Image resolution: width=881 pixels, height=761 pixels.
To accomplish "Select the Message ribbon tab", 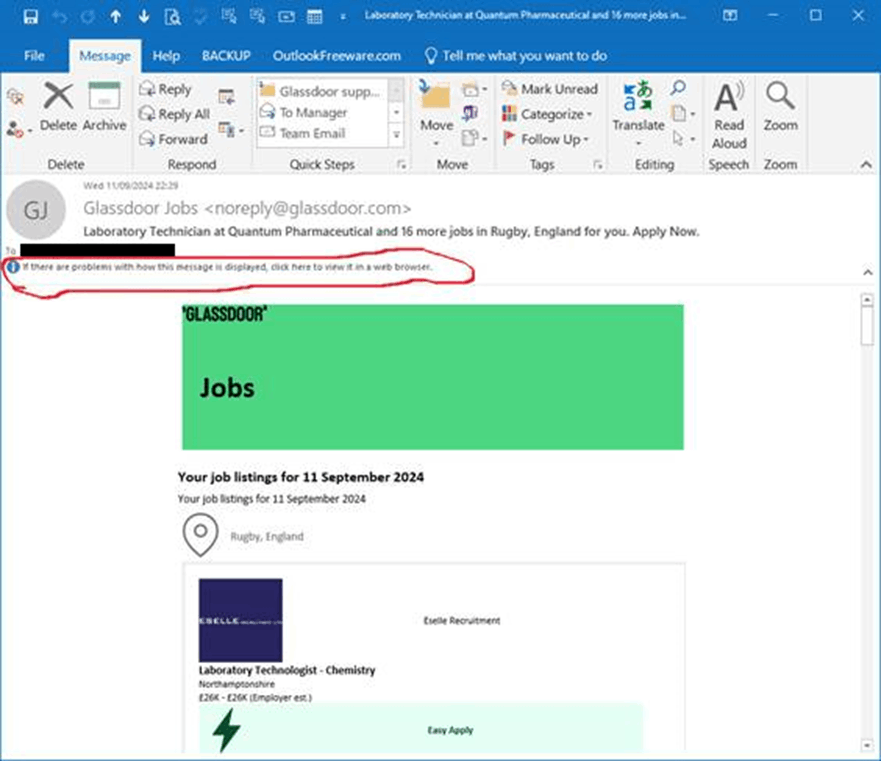I will coord(105,56).
